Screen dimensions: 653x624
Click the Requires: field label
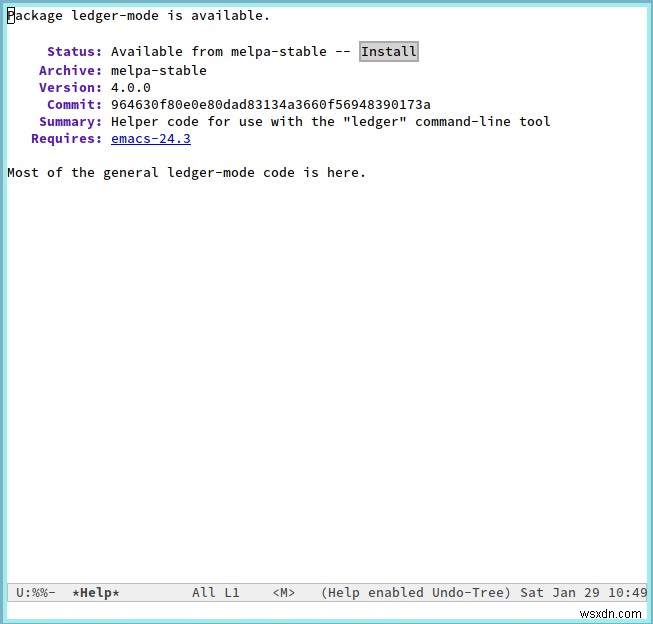point(67,139)
